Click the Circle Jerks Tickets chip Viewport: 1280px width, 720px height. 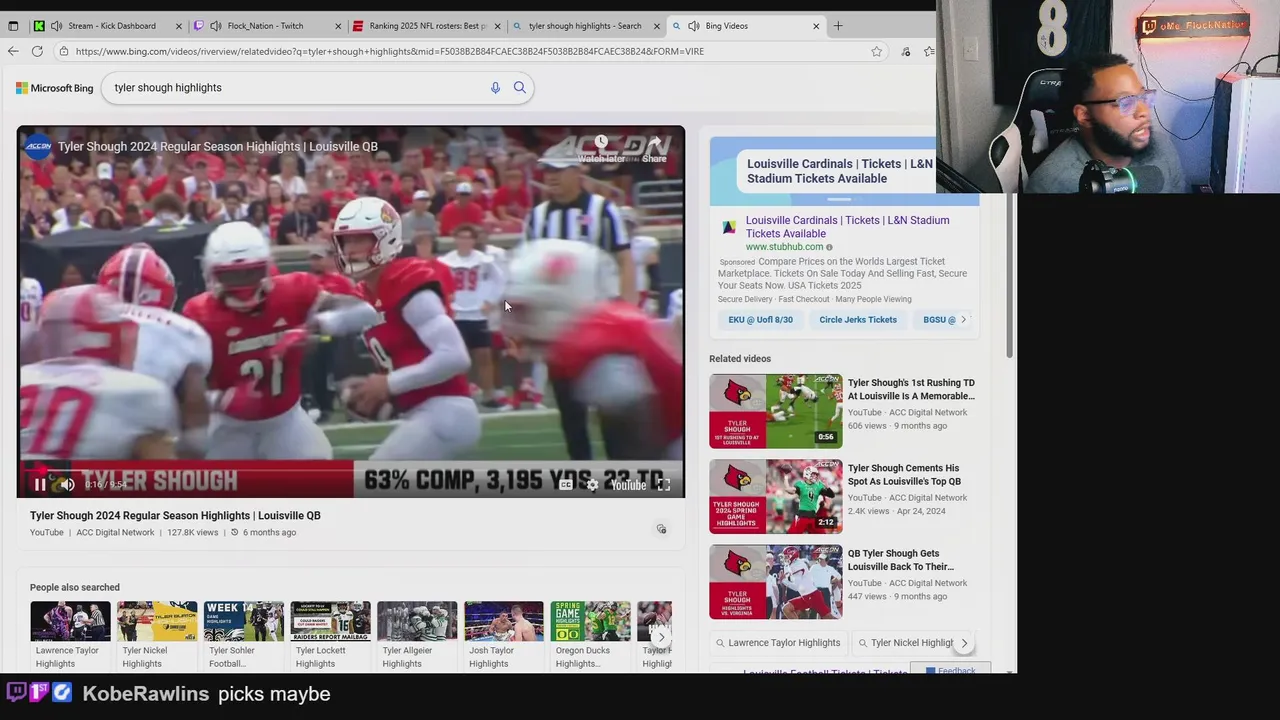pos(858,320)
